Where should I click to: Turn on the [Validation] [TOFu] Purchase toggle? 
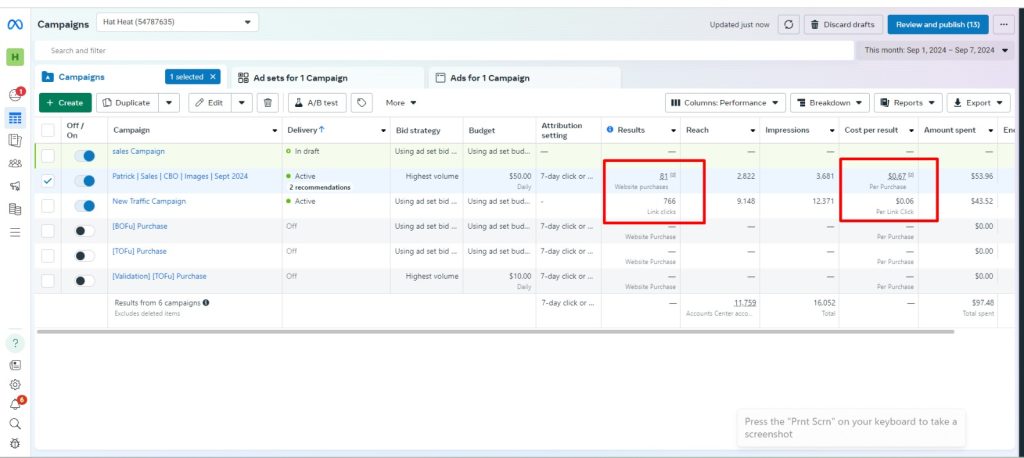[x=84, y=280]
